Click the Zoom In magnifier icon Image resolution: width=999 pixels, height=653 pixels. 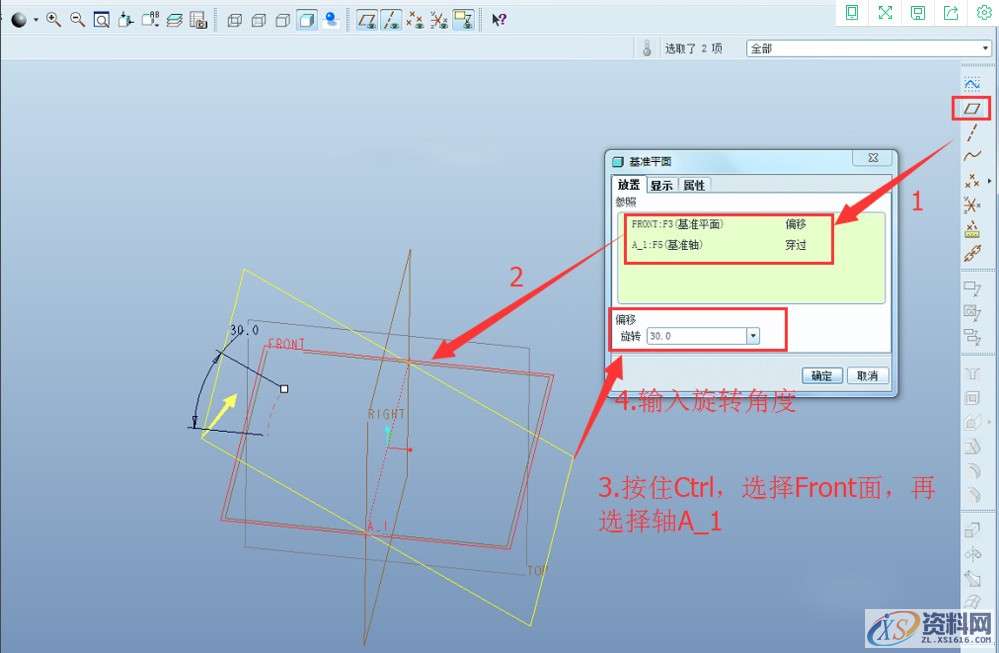pyautogui.click(x=52, y=18)
